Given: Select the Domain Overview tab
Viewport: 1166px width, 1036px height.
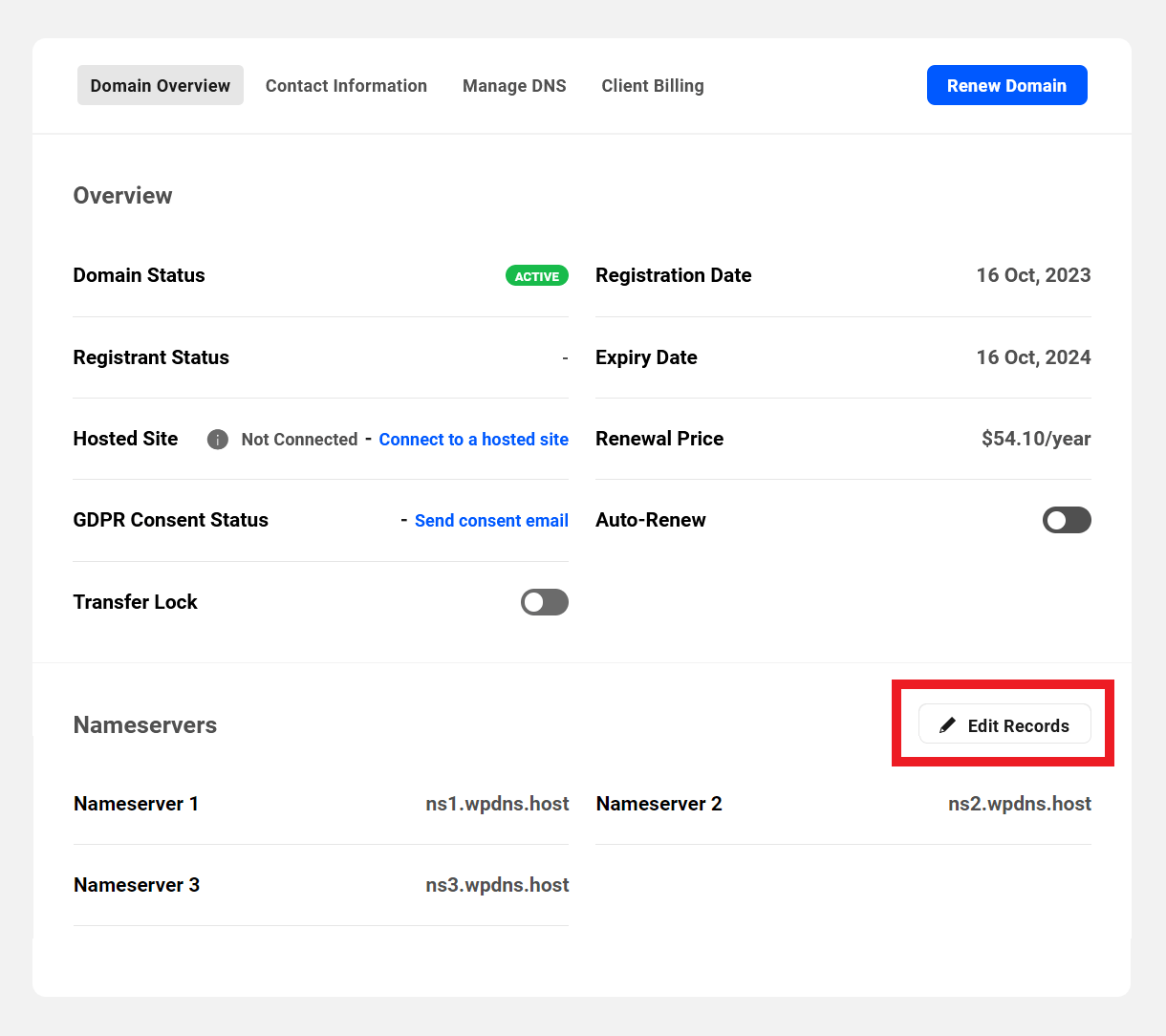Looking at the screenshot, I should pyautogui.click(x=160, y=85).
